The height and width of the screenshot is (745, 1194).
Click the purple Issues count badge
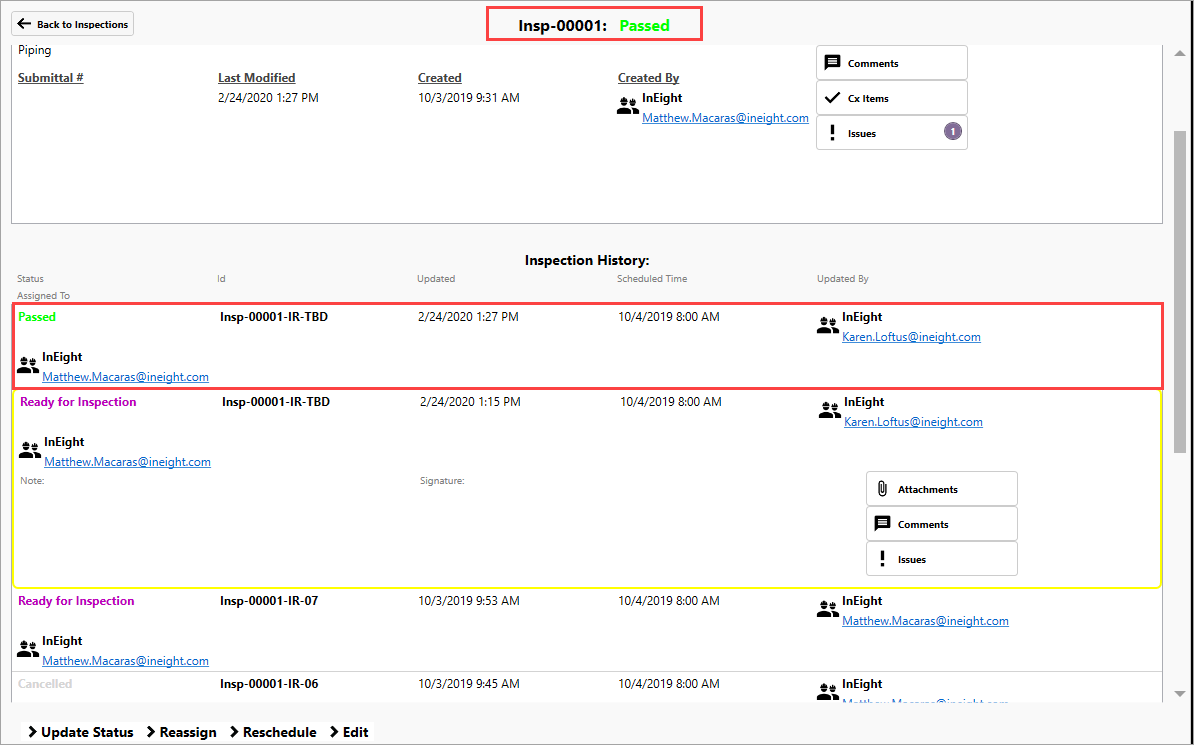(953, 131)
